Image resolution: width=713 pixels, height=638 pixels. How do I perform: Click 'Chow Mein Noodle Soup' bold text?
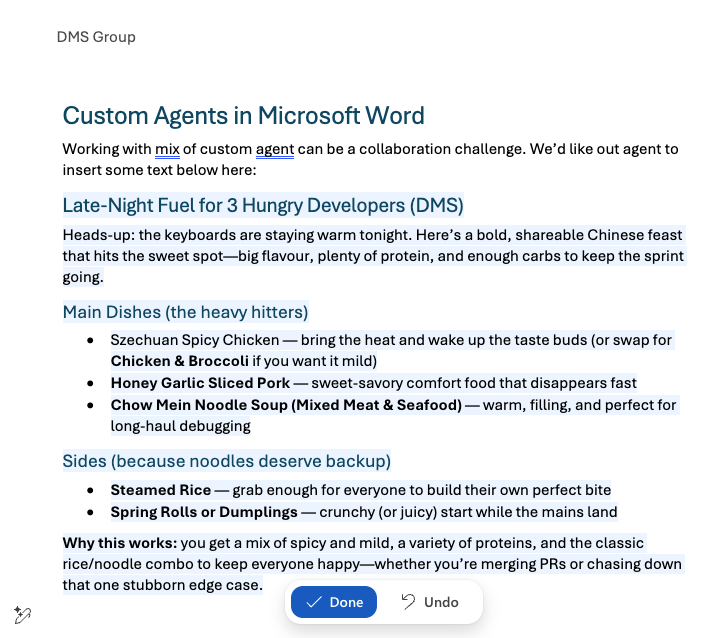tap(199, 405)
